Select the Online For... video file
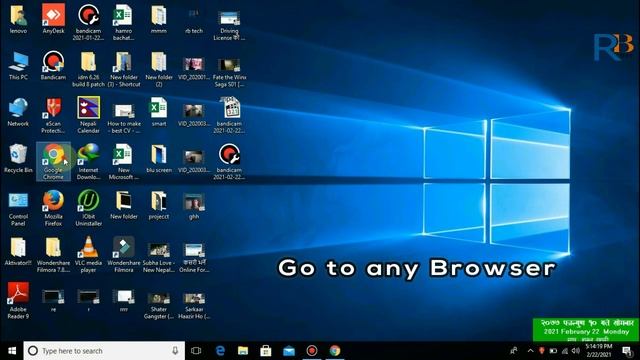Screen dimensions: 640x360 point(194,258)
